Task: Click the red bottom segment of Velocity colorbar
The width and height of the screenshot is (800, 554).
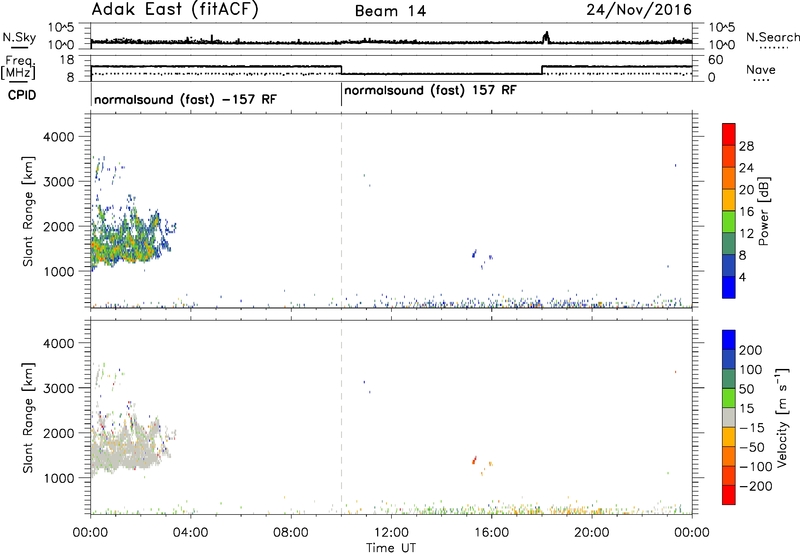Action: point(729,495)
